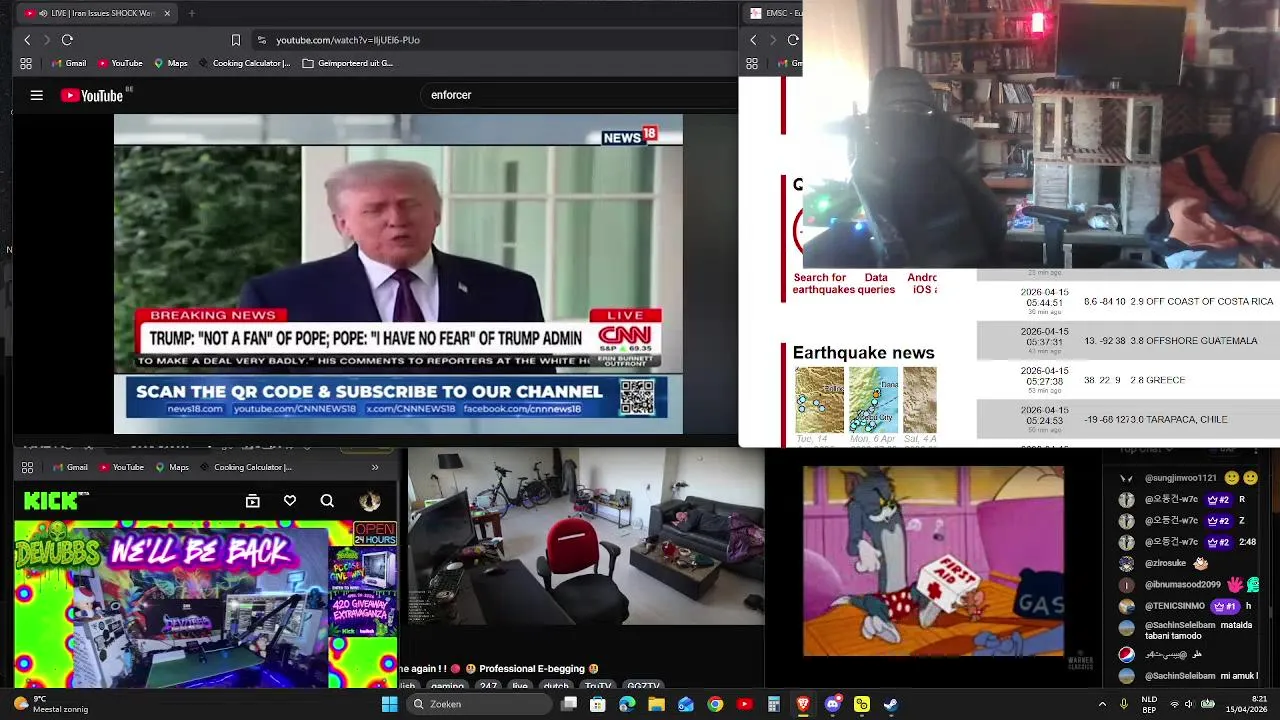The height and width of the screenshot is (720, 1280).
Task: Open apps grid in YouTube window bookmarks bar
Action: pyautogui.click(x=26, y=63)
